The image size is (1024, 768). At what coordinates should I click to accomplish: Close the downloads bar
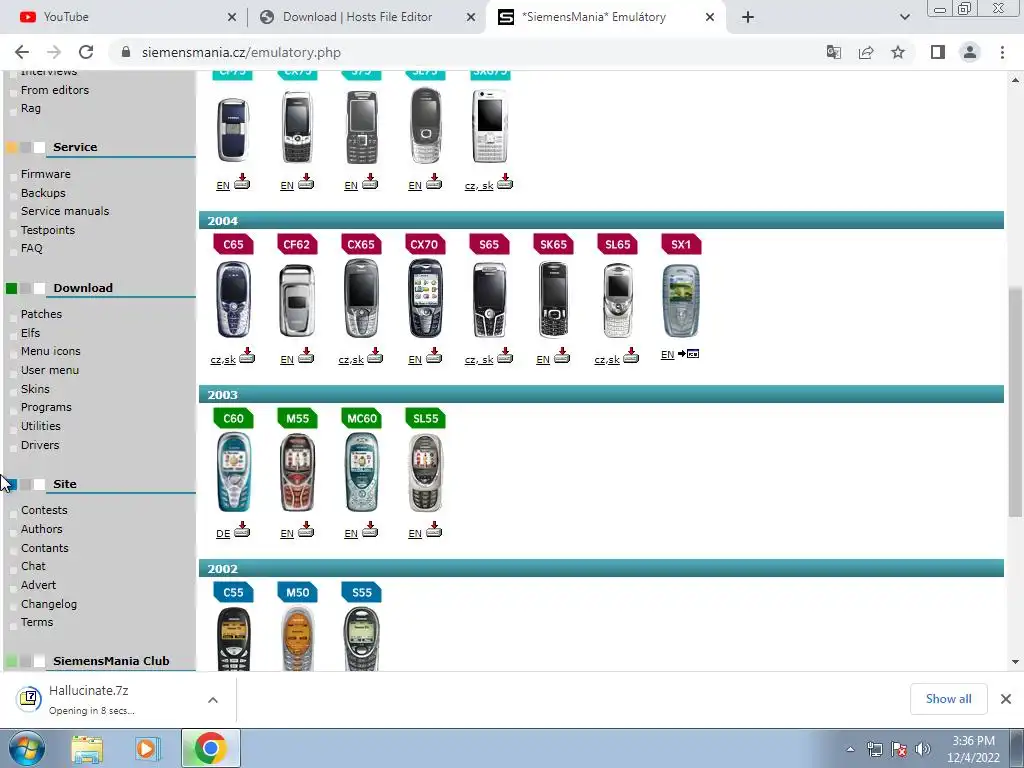pyautogui.click(x=1006, y=699)
